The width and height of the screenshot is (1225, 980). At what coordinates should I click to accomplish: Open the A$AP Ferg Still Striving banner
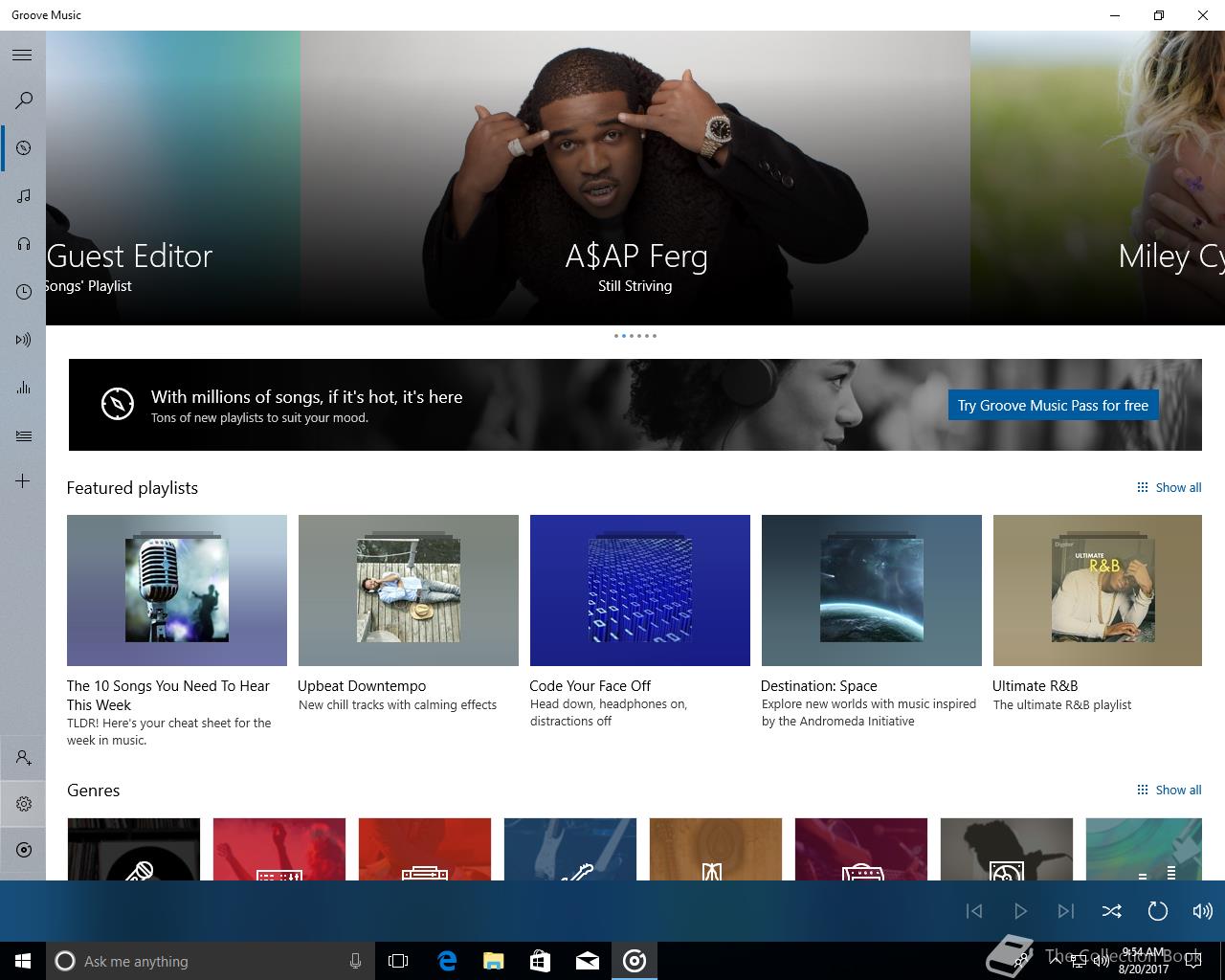(x=635, y=178)
